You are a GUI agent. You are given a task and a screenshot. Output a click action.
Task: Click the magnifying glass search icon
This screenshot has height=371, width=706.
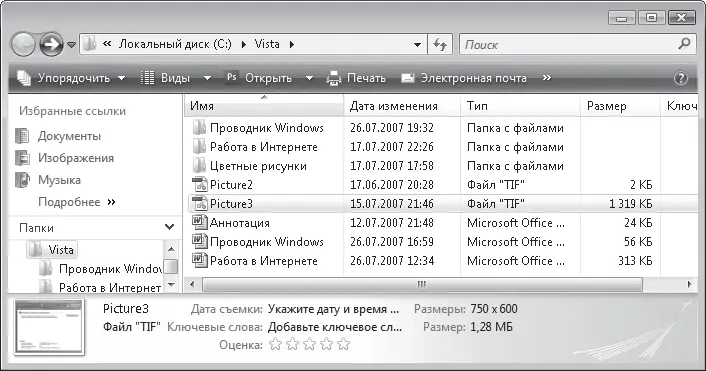coord(684,44)
